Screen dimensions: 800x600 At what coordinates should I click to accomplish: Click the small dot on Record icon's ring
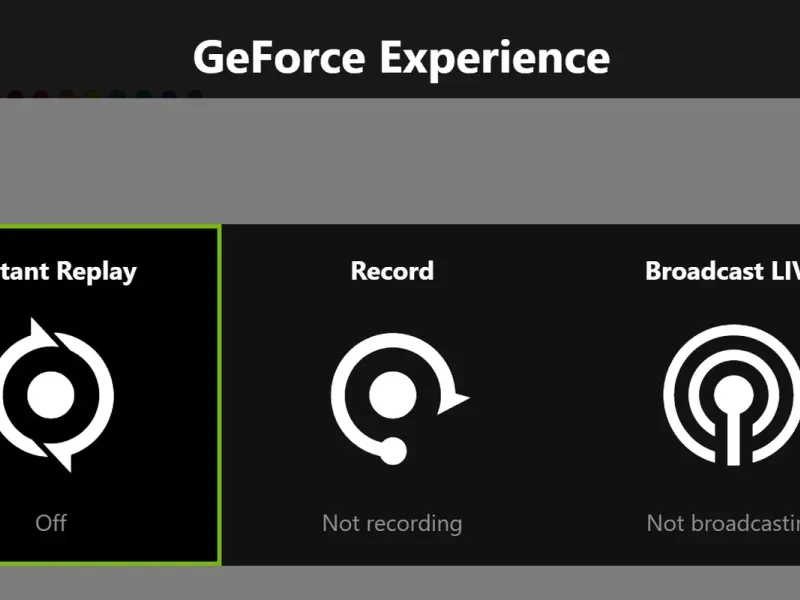click(x=393, y=451)
